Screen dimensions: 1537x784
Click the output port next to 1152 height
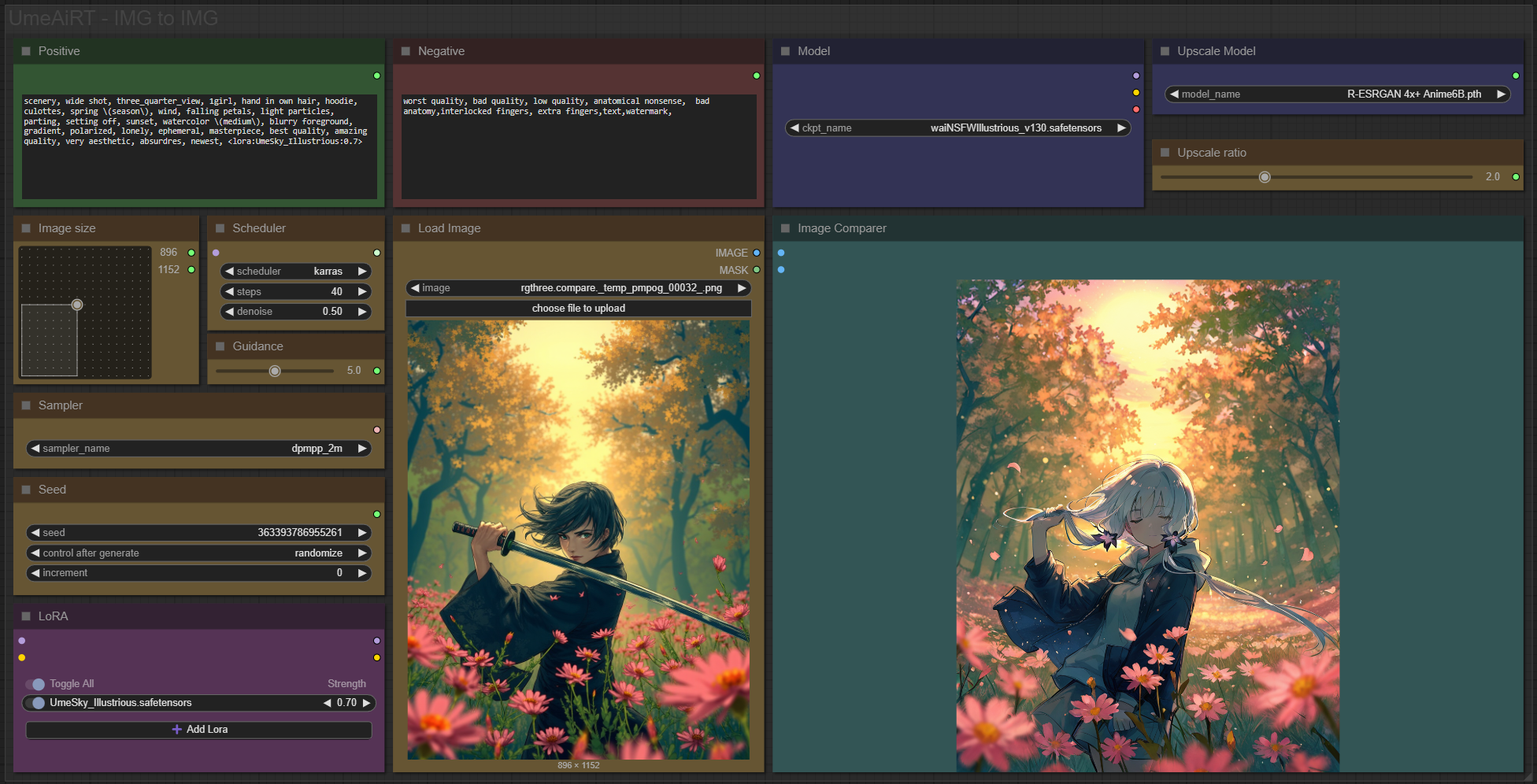pyautogui.click(x=191, y=270)
